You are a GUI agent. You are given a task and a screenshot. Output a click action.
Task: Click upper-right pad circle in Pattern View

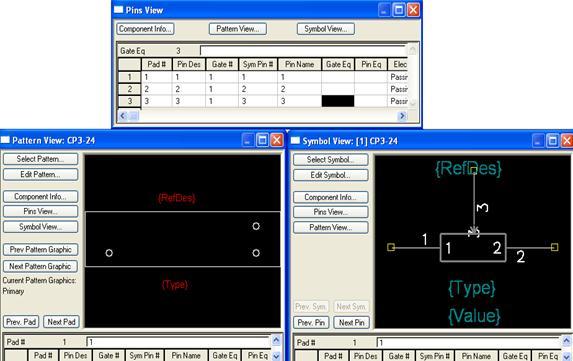256,226
